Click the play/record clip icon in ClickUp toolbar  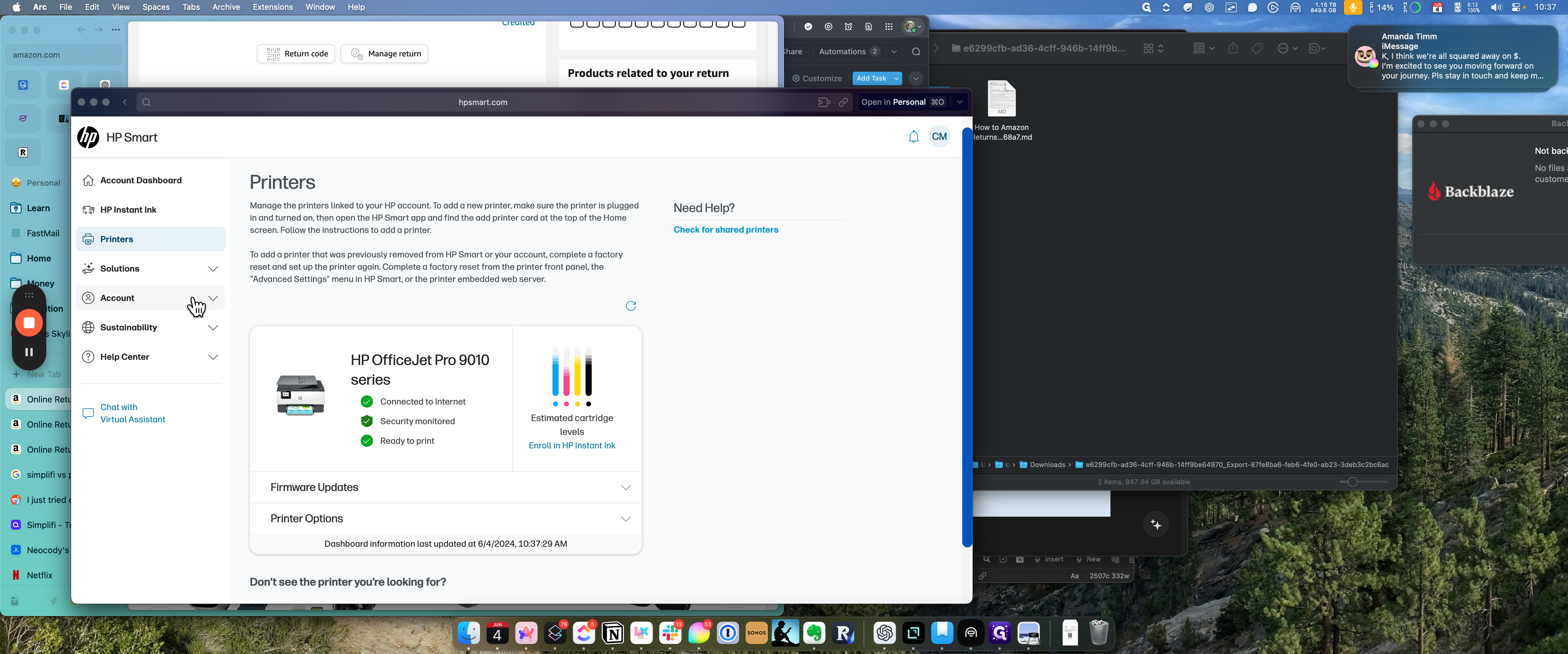828,27
